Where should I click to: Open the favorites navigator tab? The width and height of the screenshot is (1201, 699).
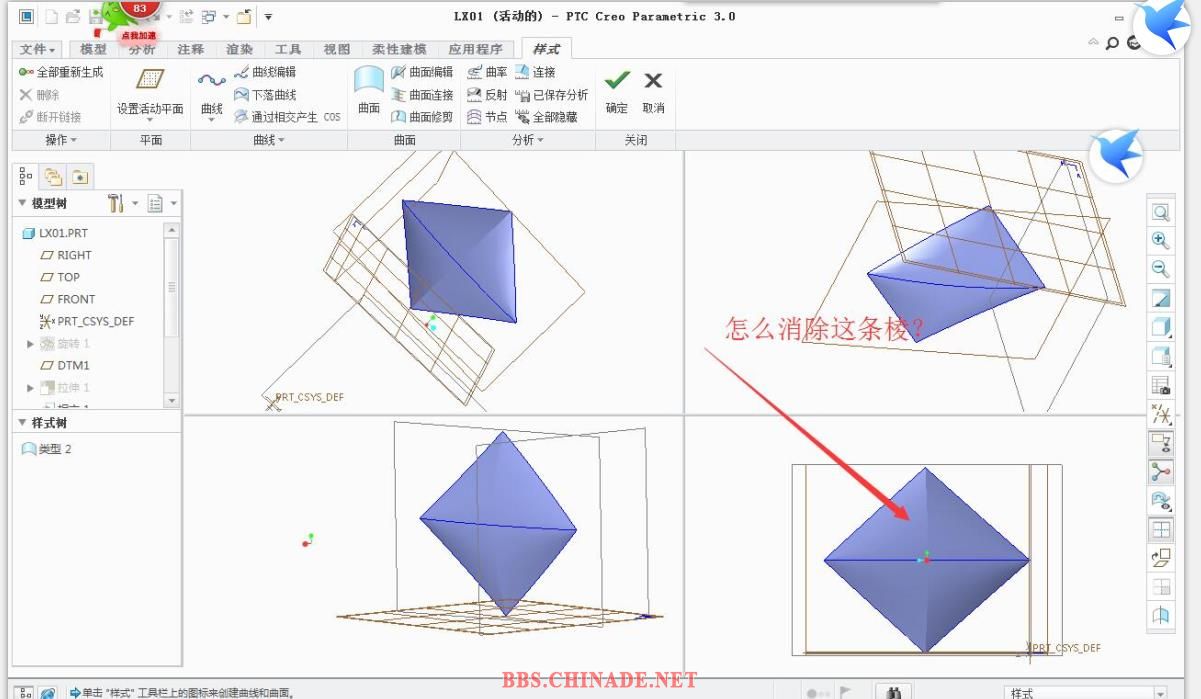click(79, 177)
